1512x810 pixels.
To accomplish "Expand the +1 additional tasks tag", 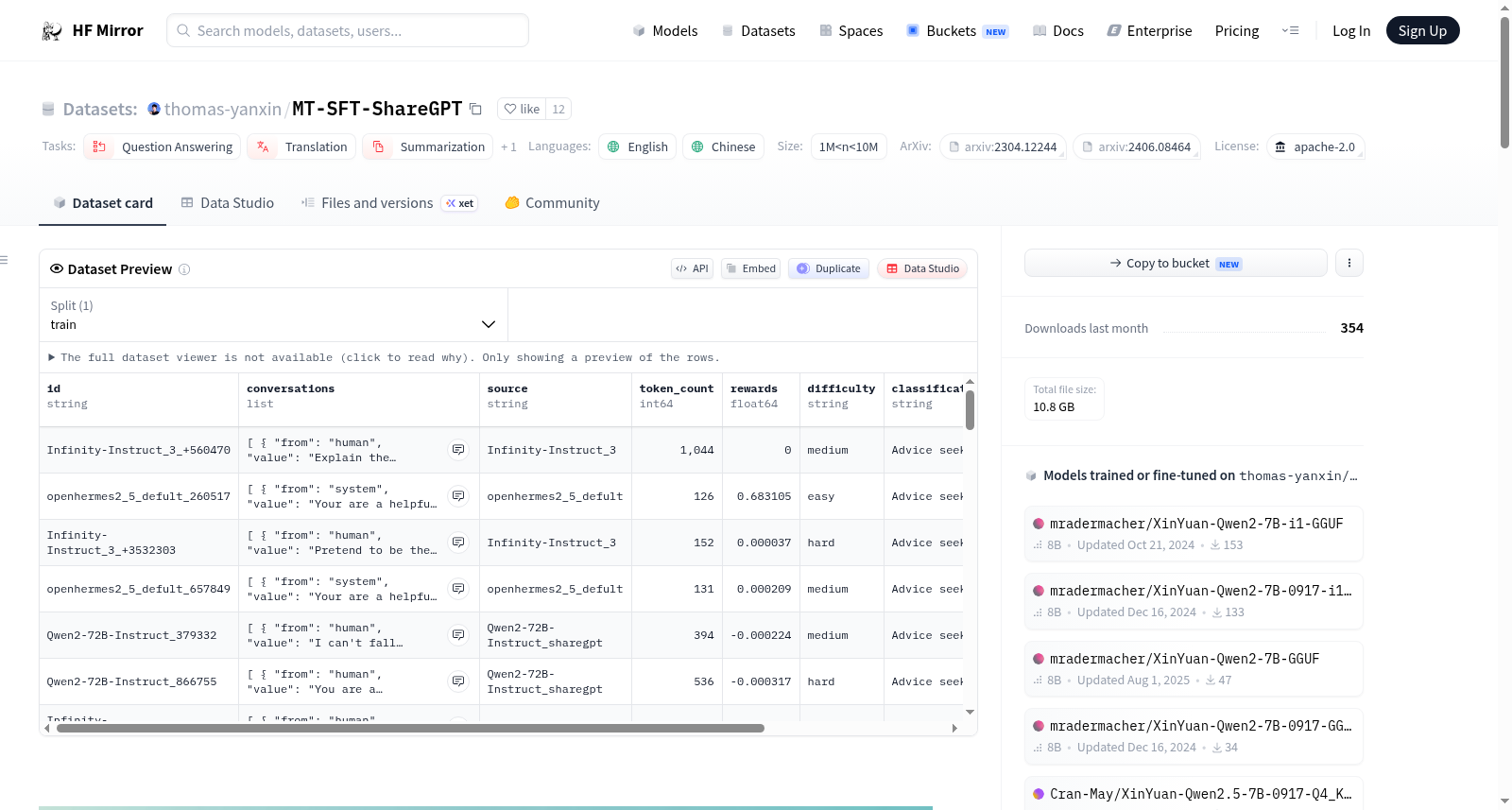I will 508,147.
